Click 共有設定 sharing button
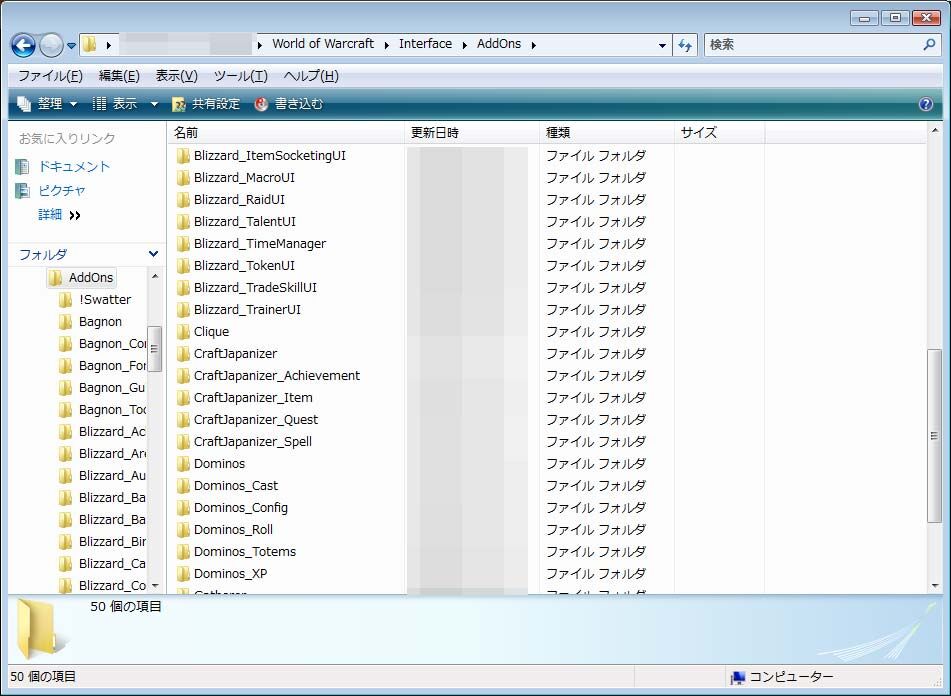The image size is (951, 696). pyautogui.click(x=206, y=104)
